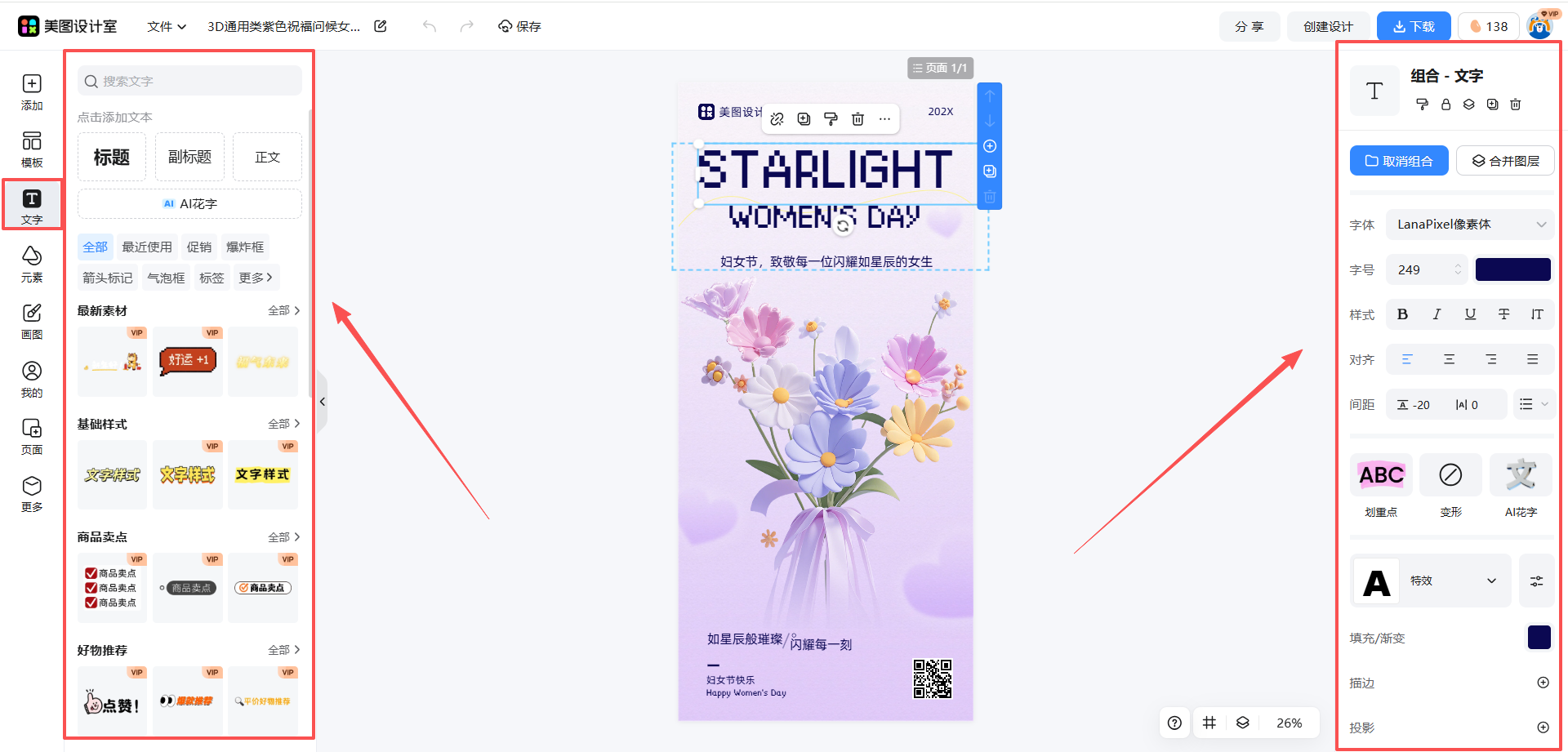Select the 爆炸框 category tab

pos(245,247)
